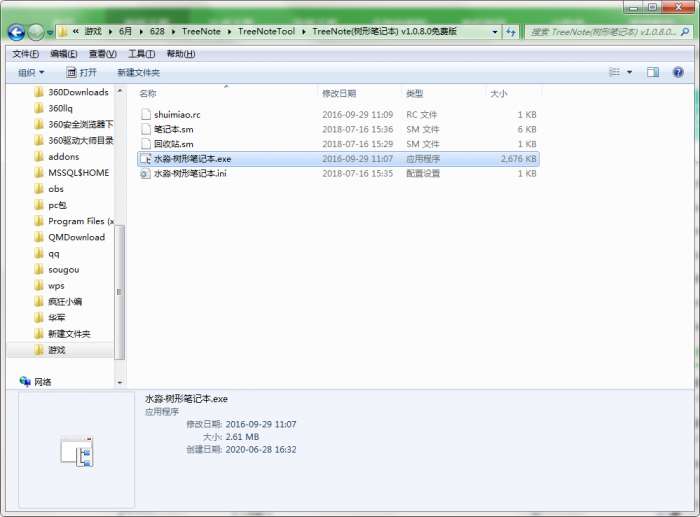The image size is (700, 517).
Task: Expand the arrow after 6月 breadcrumb
Action: [x=141, y=32]
